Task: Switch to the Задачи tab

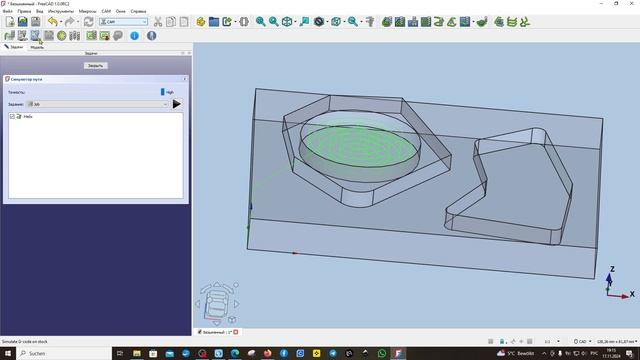Action: click(x=14, y=47)
